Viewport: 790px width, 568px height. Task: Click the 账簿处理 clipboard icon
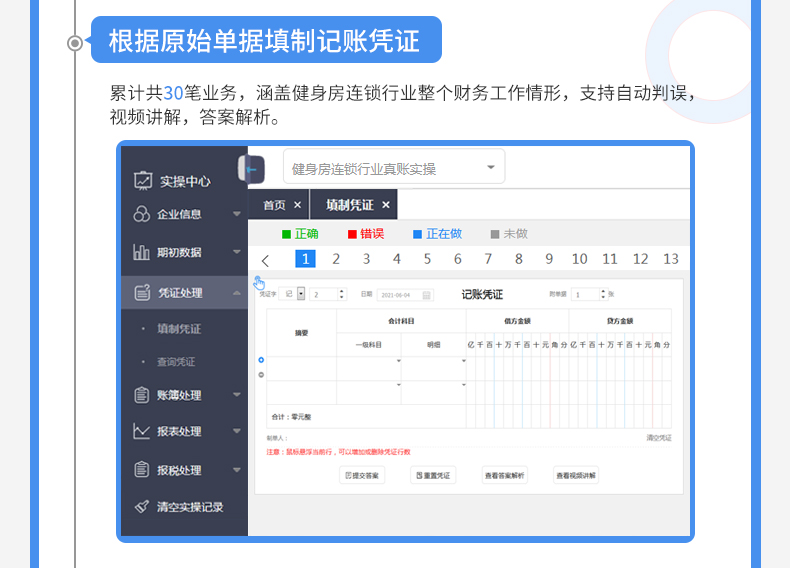[x=142, y=395]
